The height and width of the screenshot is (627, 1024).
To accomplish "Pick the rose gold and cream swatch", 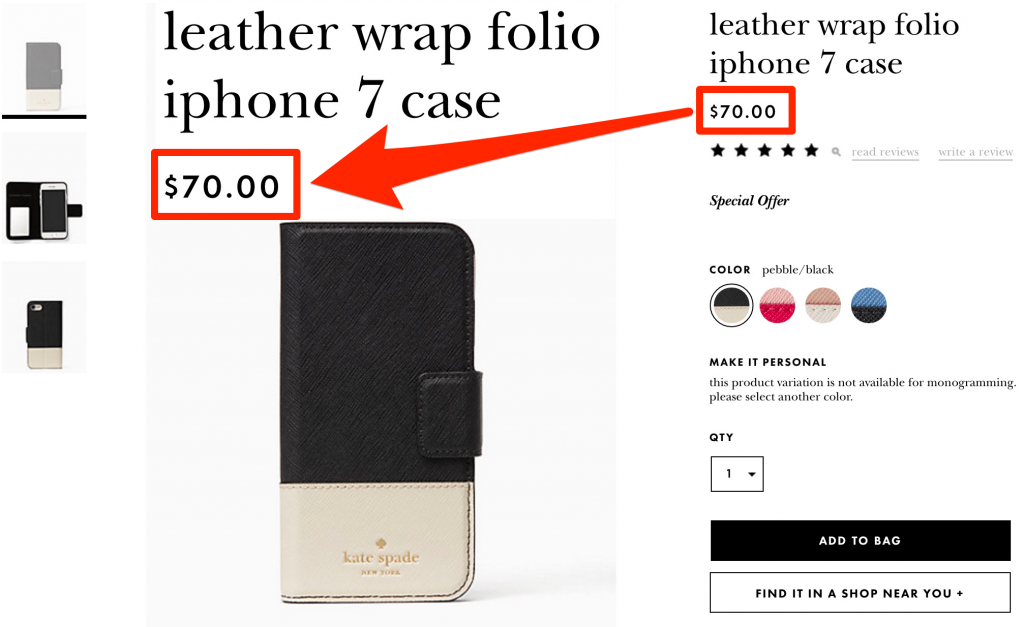I will [823, 305].
